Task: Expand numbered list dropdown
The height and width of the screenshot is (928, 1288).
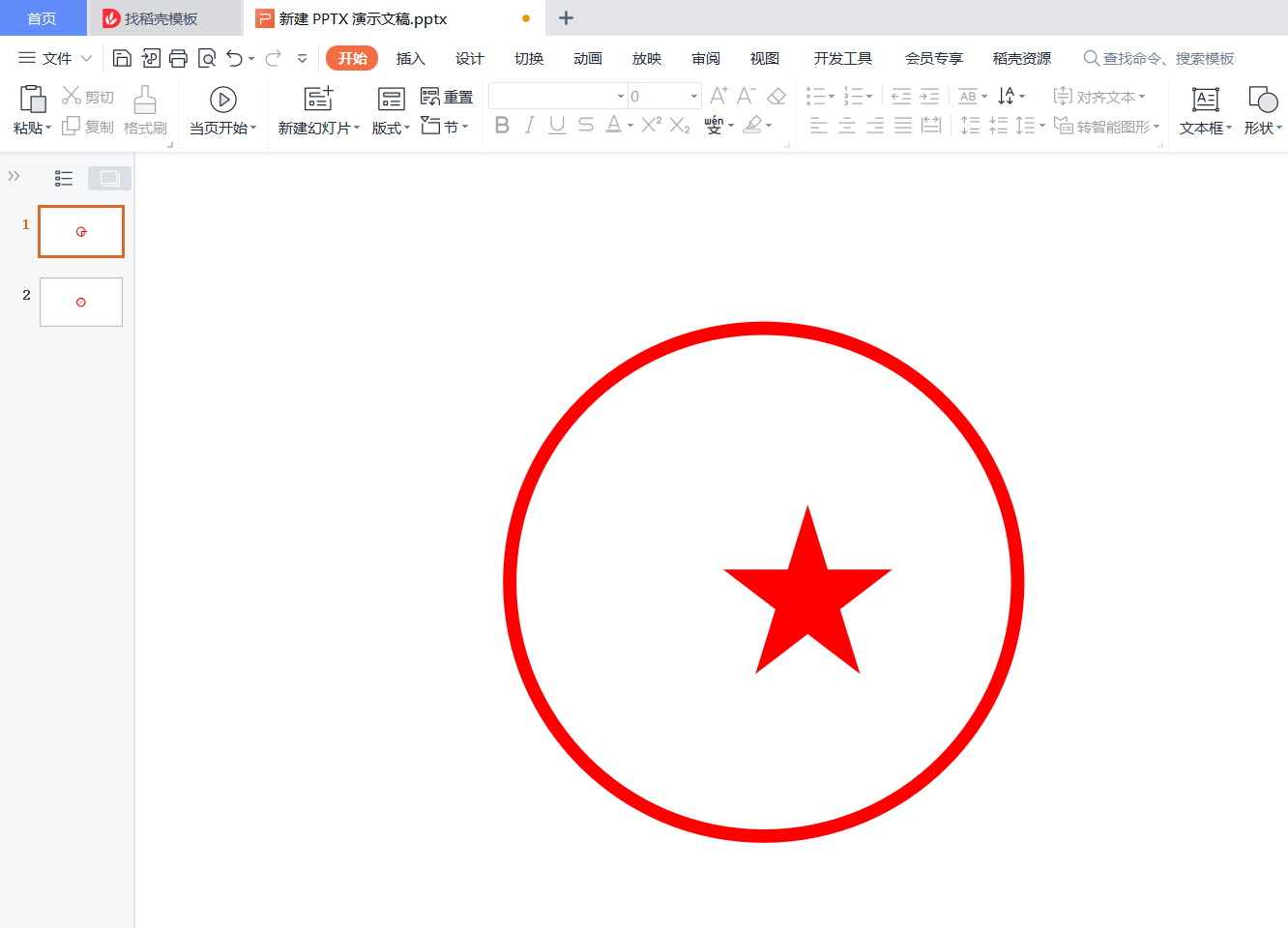Action: [869, 96]
